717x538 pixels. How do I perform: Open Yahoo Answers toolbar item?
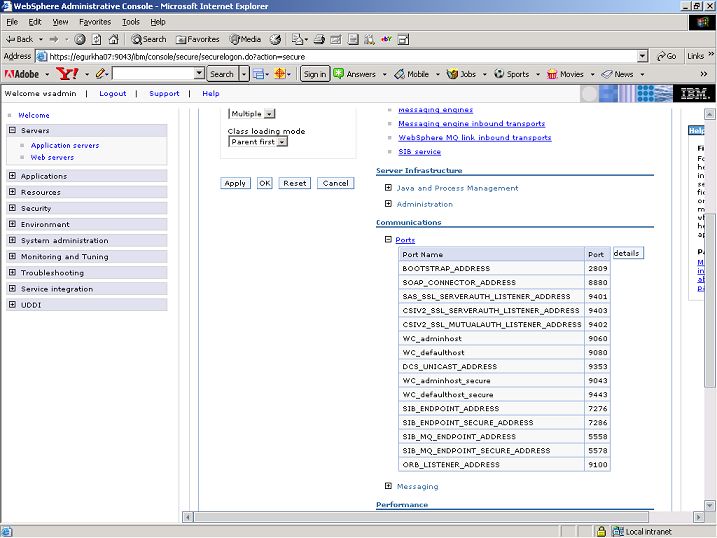point(355,74)
